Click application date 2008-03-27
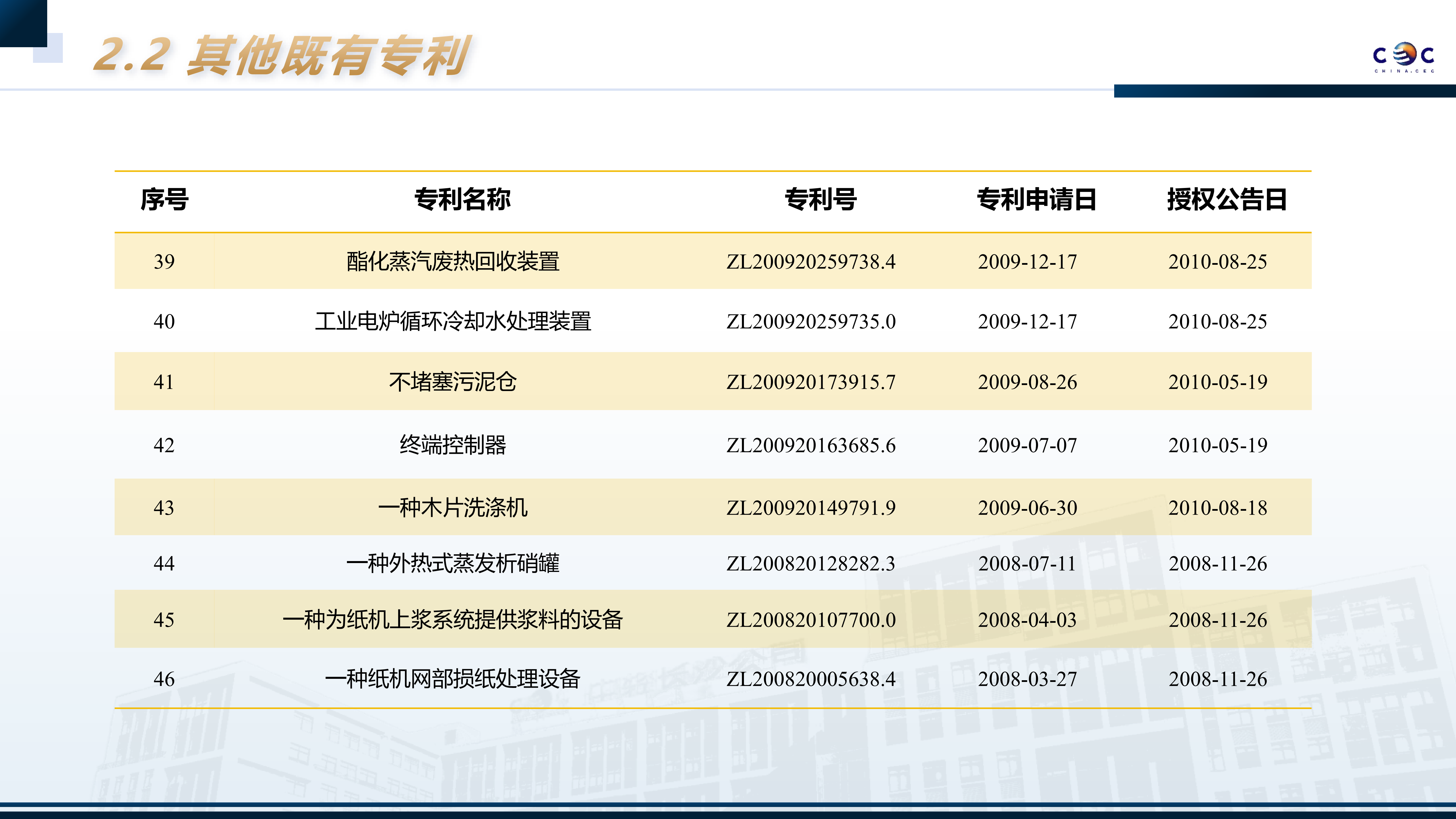This screenshot has height=819, width=1456. tap(1027, 679)
